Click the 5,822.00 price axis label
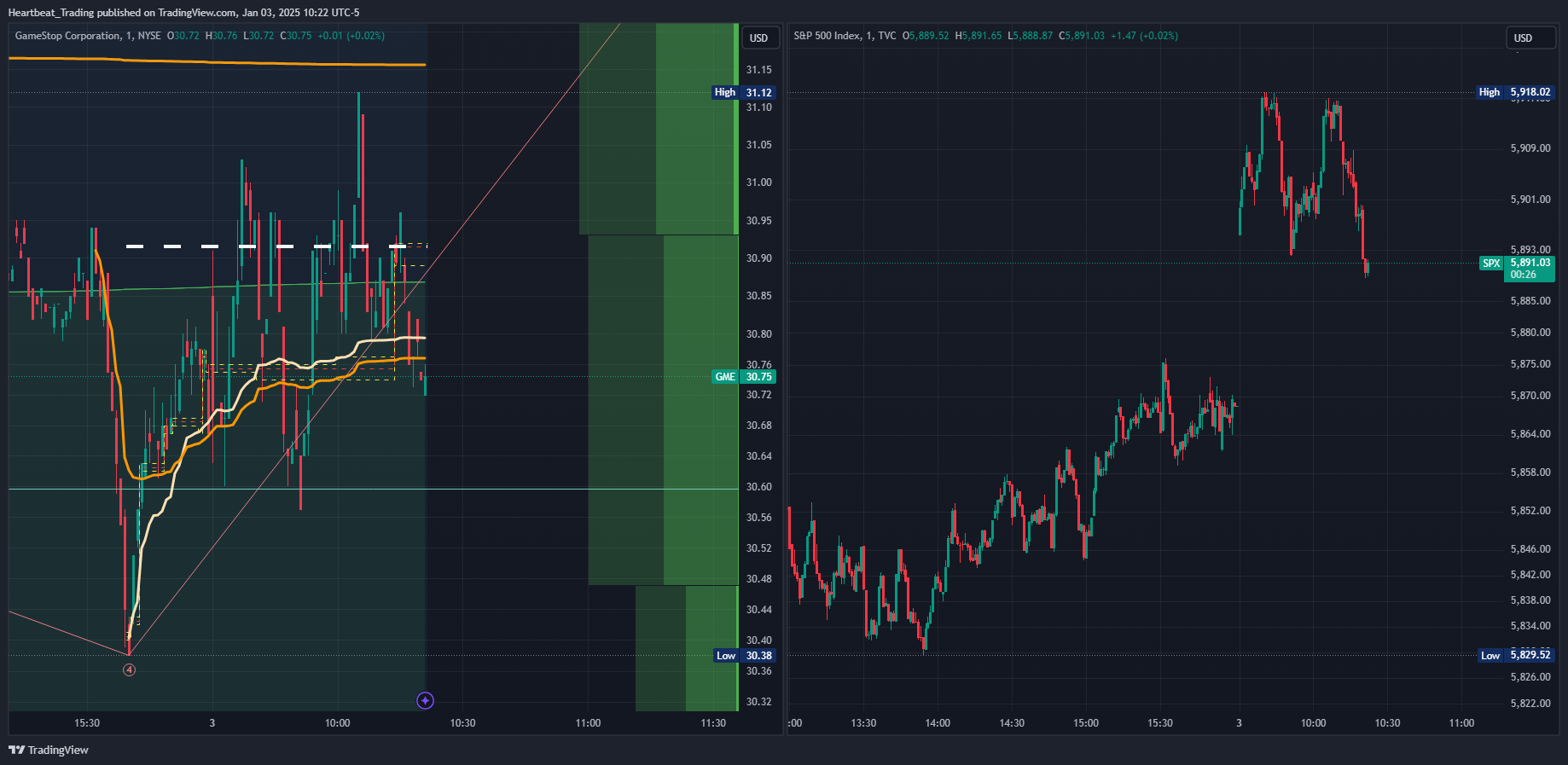 [1530, 704]
